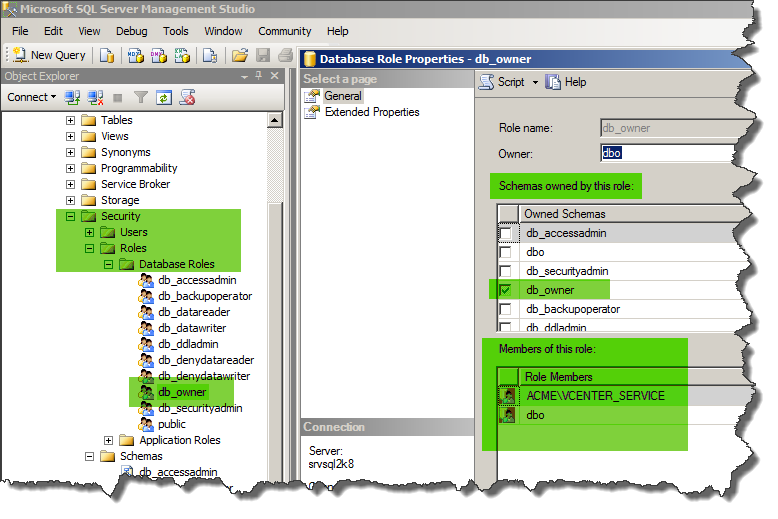778x519 pixels.
Task: Open the Window menu
Action: coord(223,31)
